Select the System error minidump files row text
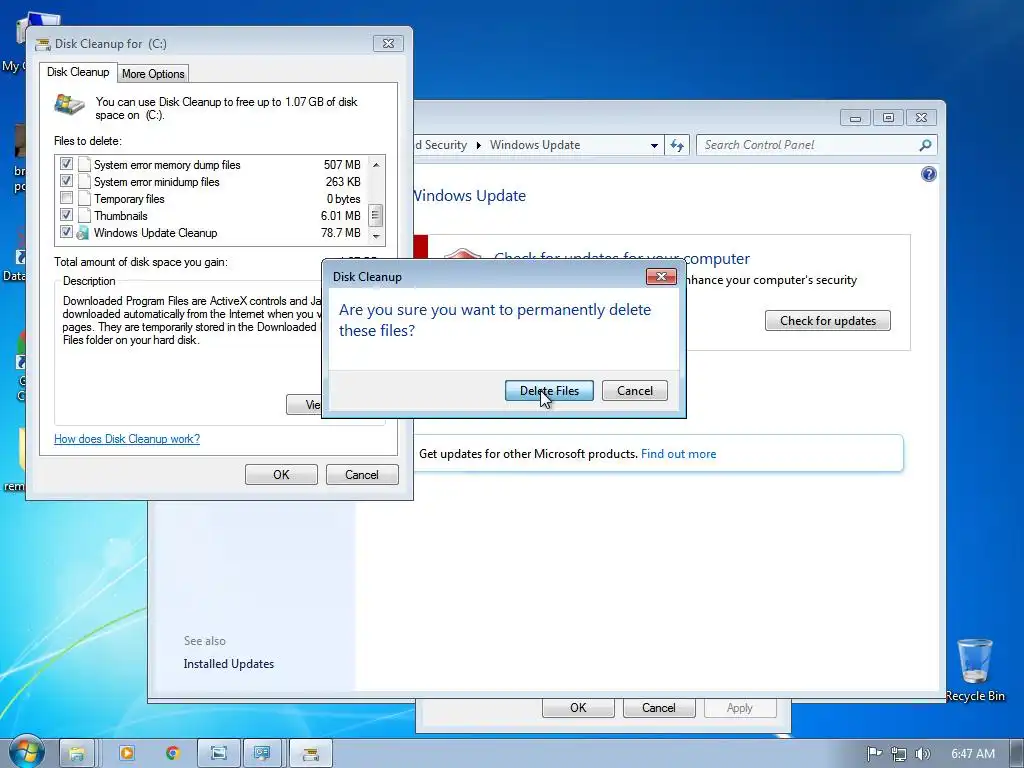 point(156,182)
